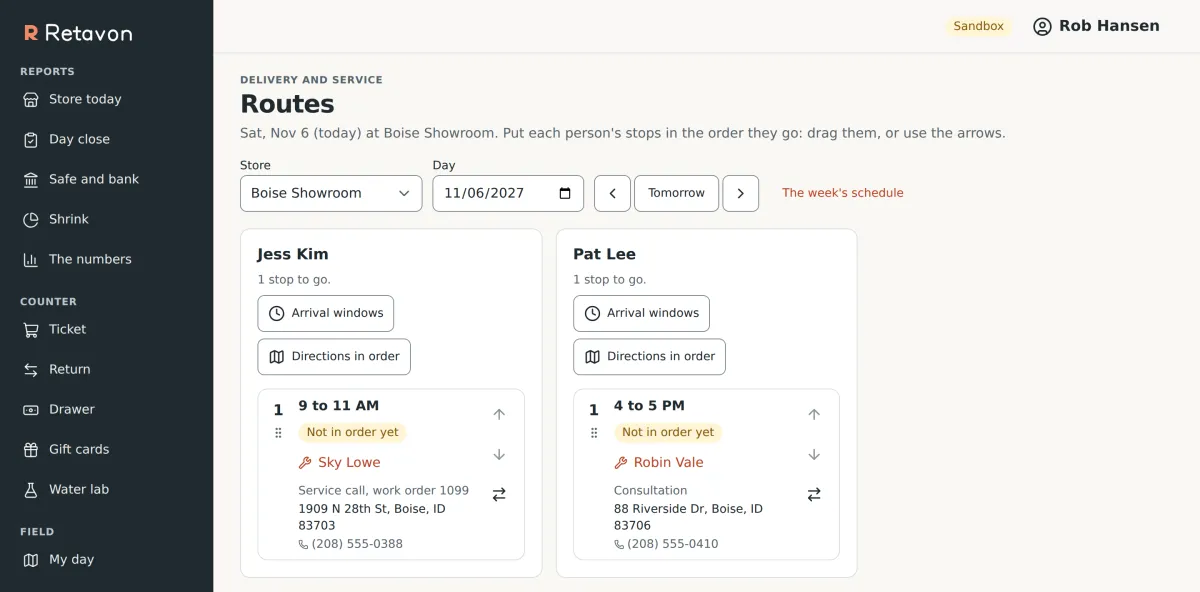Click Not in order yet badge on Robin Vale stop
The width and height of the screenshot is (1200, 592).
[668, 432]
